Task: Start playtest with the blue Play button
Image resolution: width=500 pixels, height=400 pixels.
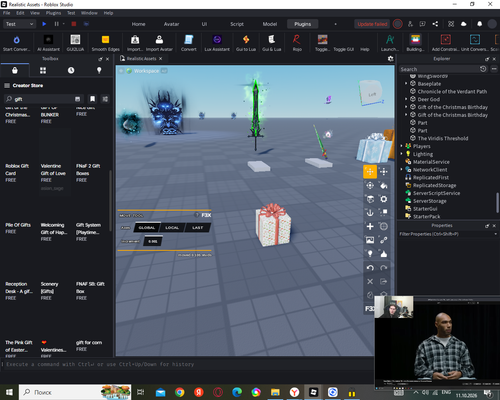Action: click(x=44, y=24)
